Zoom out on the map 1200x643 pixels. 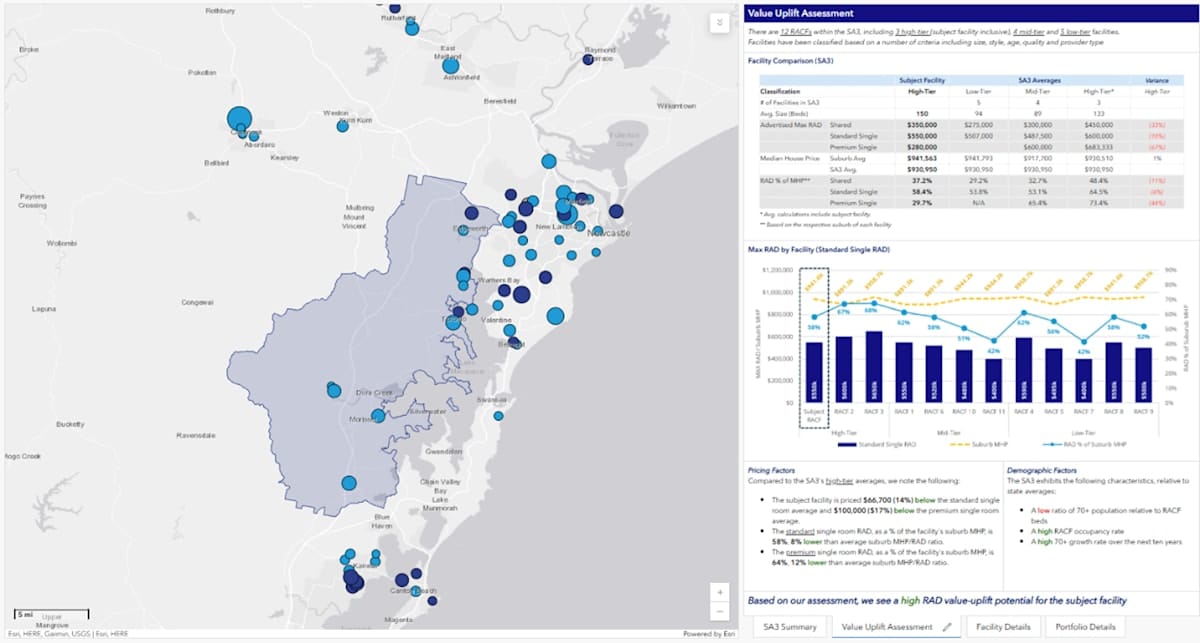pyautogui.click(x=719, y=611)
